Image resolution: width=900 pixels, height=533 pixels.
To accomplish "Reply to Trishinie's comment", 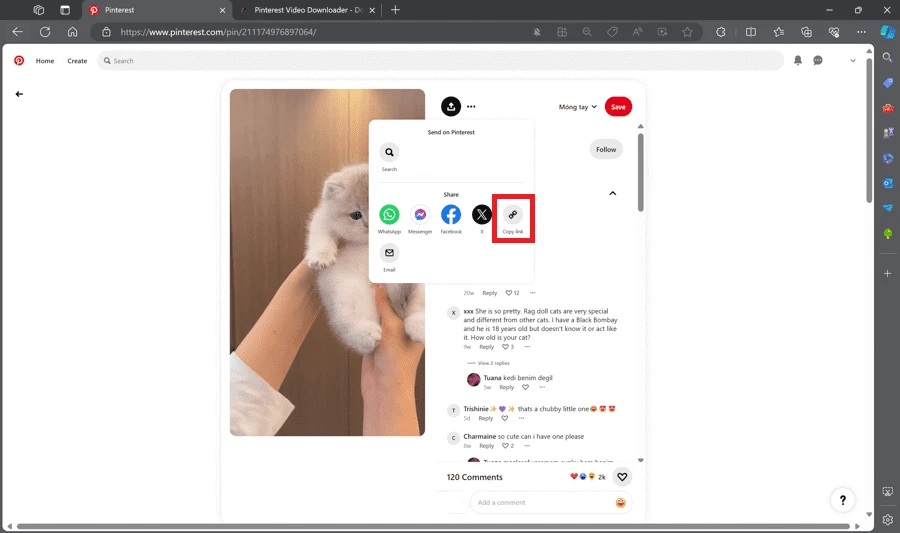I will [x=486, y=418].
